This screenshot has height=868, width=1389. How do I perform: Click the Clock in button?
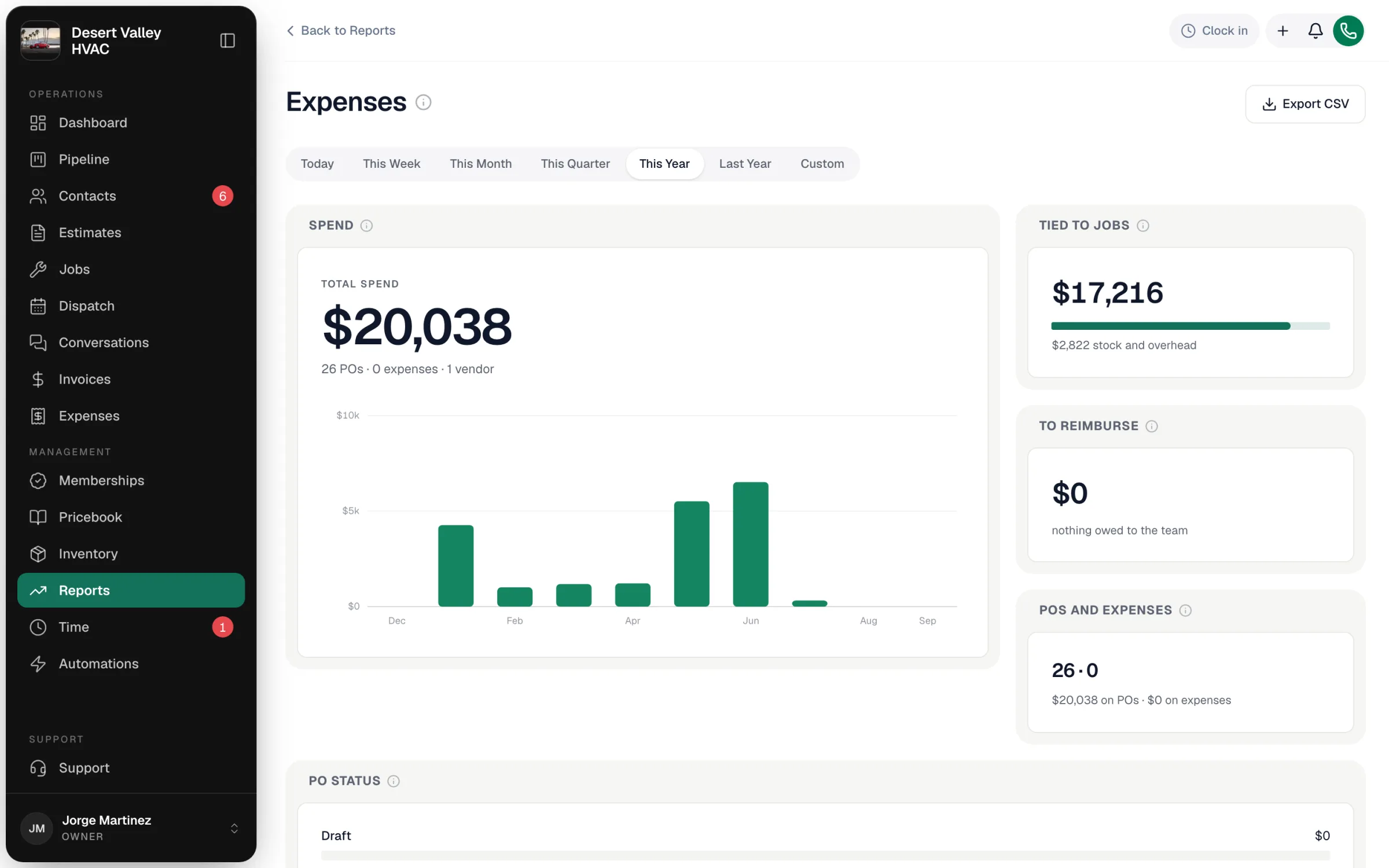1214,31
